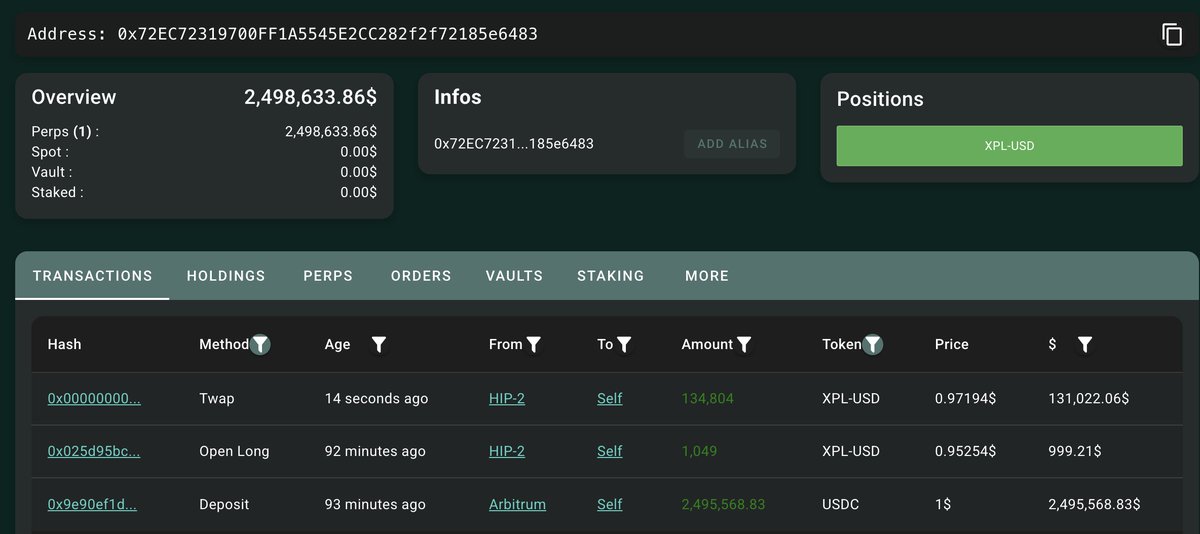Switch to the Holdings tab
This screenshot has width=1200, height=534.
pyautogui.click(x=226, y=276)
